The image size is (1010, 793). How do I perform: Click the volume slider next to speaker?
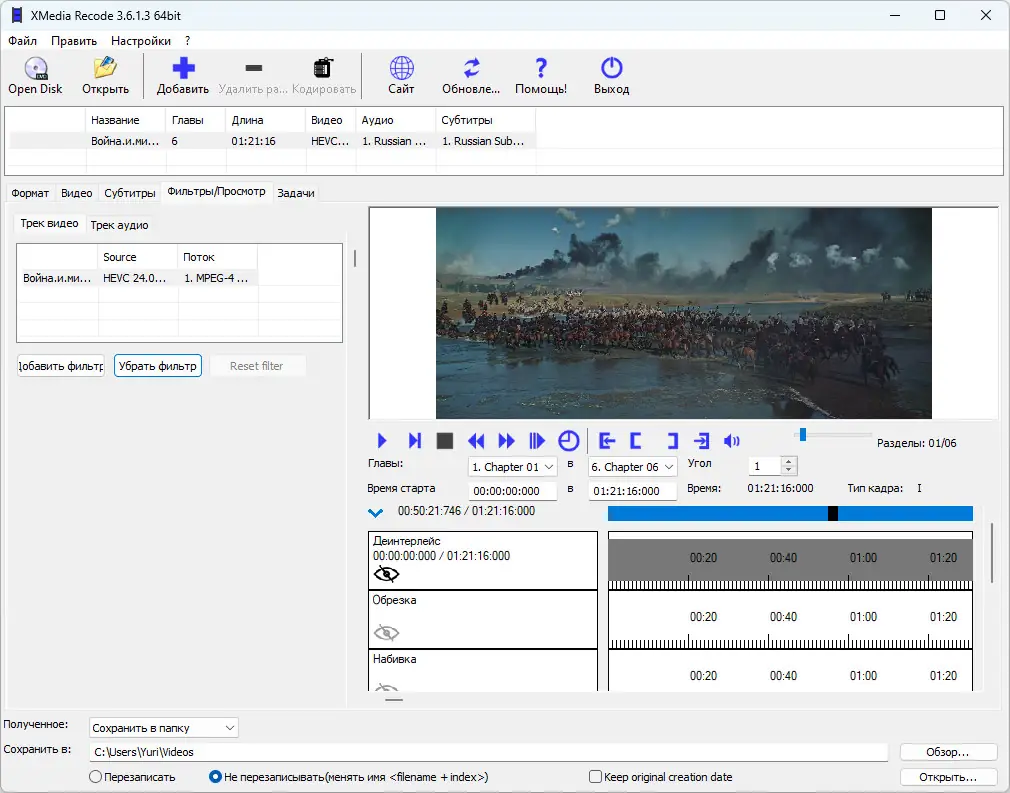(835, 435)
